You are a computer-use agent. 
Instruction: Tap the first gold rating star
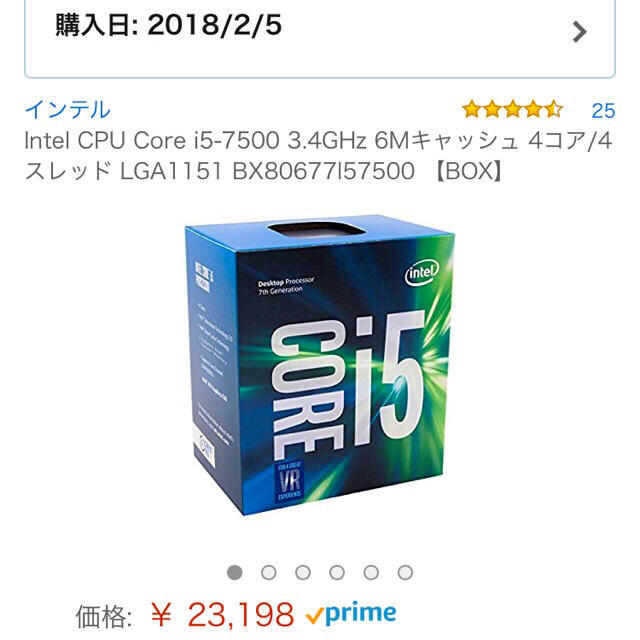[472, 109]
